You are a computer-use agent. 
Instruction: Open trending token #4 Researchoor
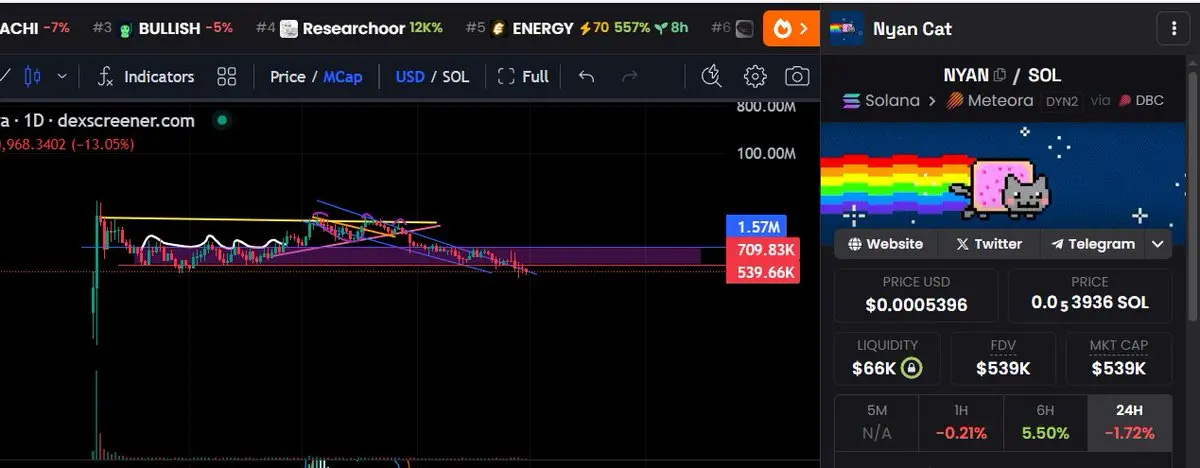tap(349, 28)
